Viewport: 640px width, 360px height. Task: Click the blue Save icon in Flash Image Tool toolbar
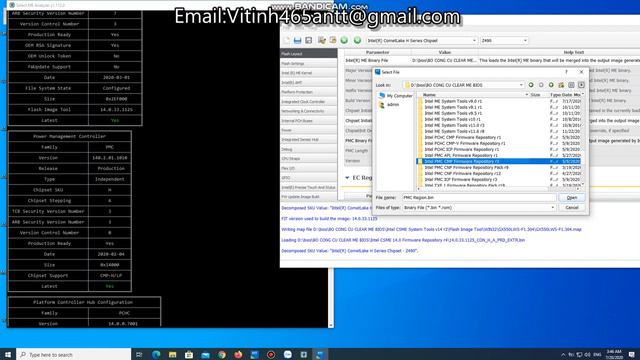297,40
